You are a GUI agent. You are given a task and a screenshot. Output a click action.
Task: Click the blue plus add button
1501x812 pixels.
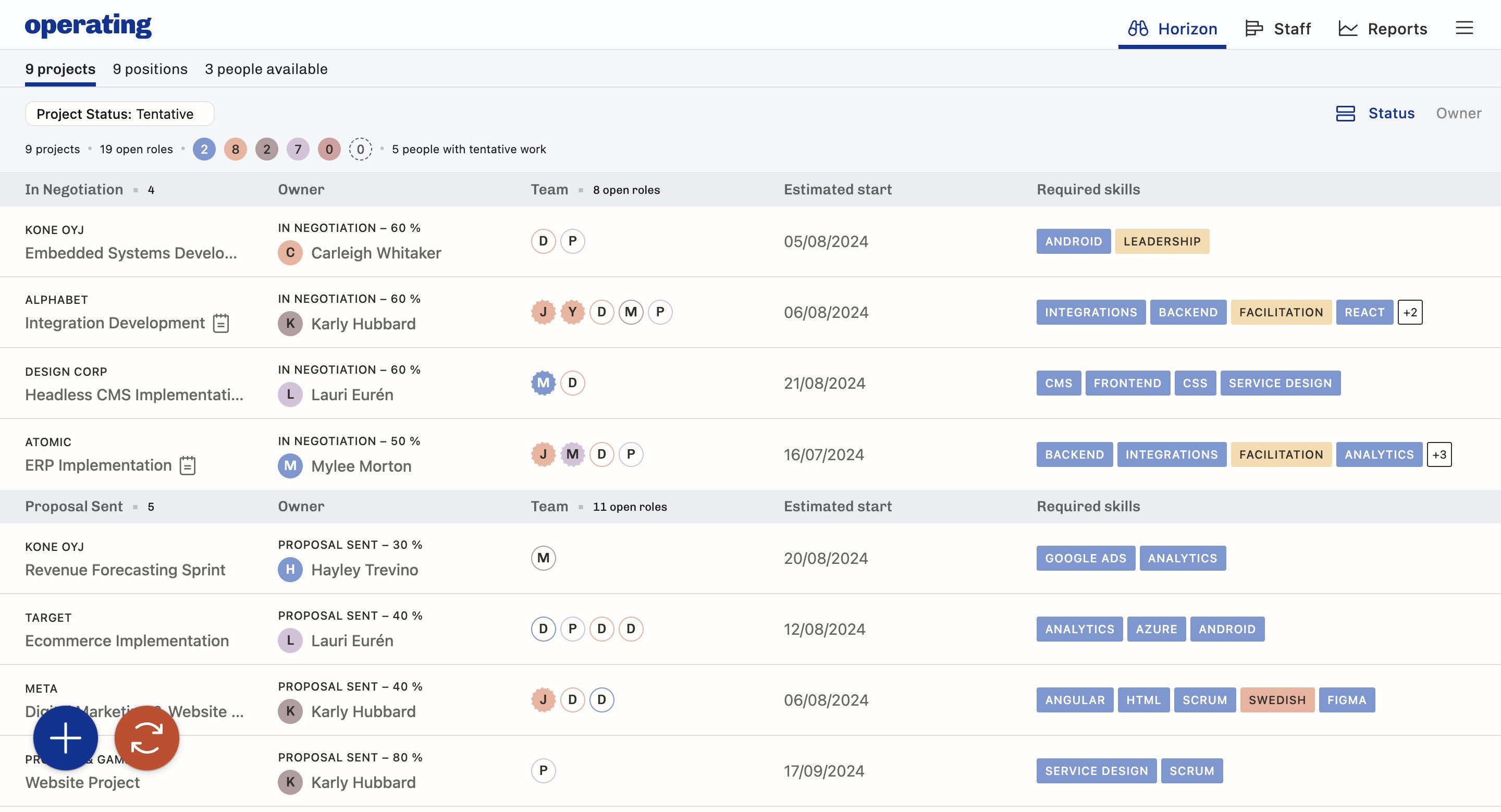[x=65, y=737]
